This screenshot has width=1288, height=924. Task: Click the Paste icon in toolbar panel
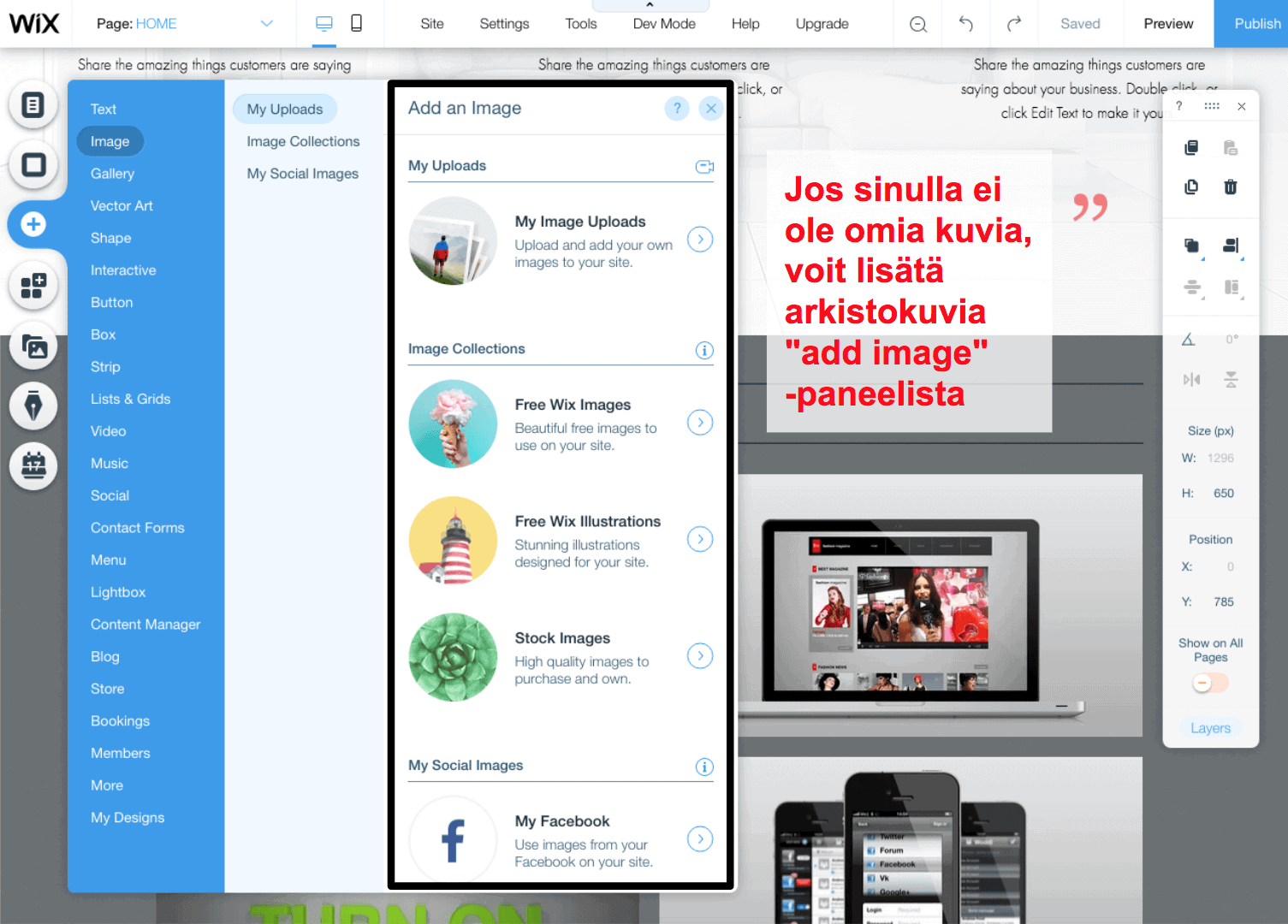pyautogui.click(x=1231, y=148)
